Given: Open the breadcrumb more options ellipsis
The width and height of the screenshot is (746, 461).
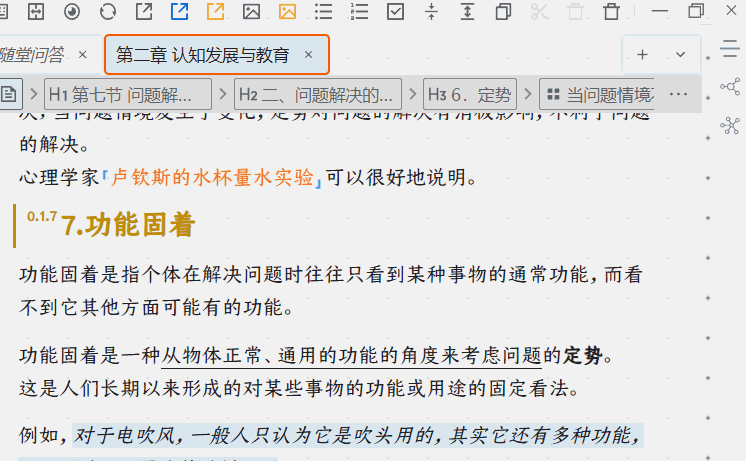Looking at the screenshot, I should 678,94.
